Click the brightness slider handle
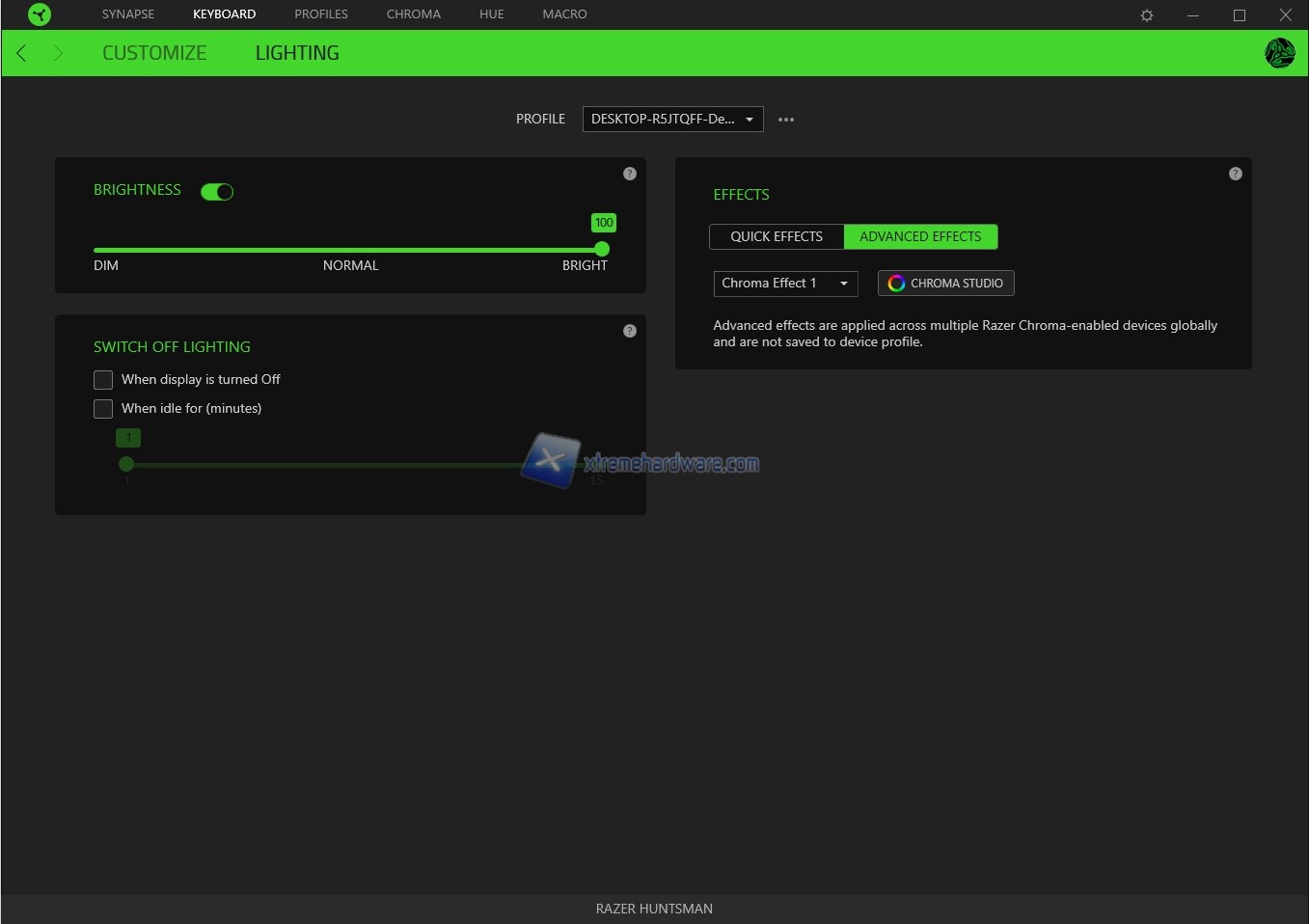Screen dimensions: 1309x924 [602, 249]
